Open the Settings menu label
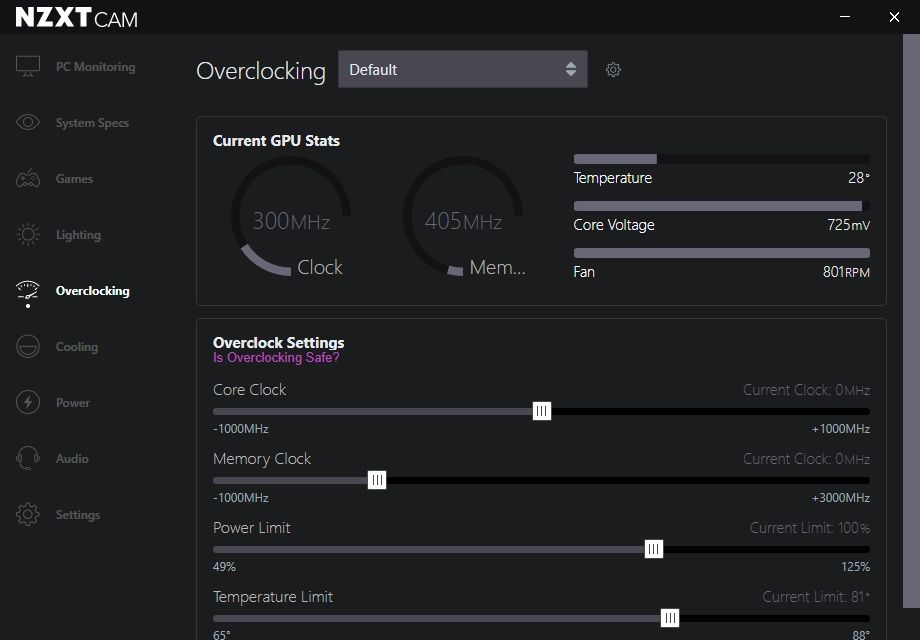Viewport: 920px width, 640px height. point(78,514)
